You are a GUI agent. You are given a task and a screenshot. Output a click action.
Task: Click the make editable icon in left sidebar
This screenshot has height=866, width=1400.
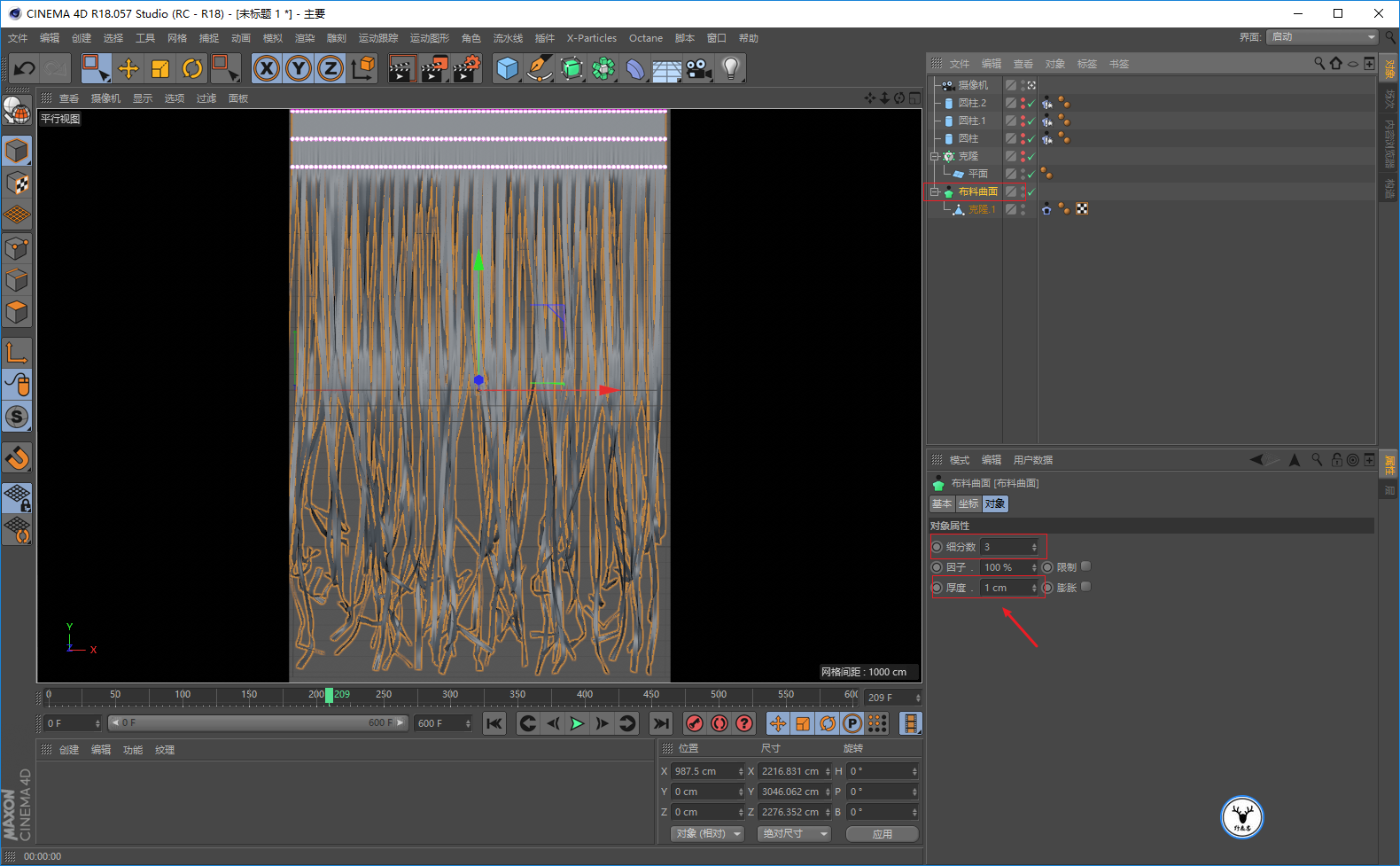(17, 110)
